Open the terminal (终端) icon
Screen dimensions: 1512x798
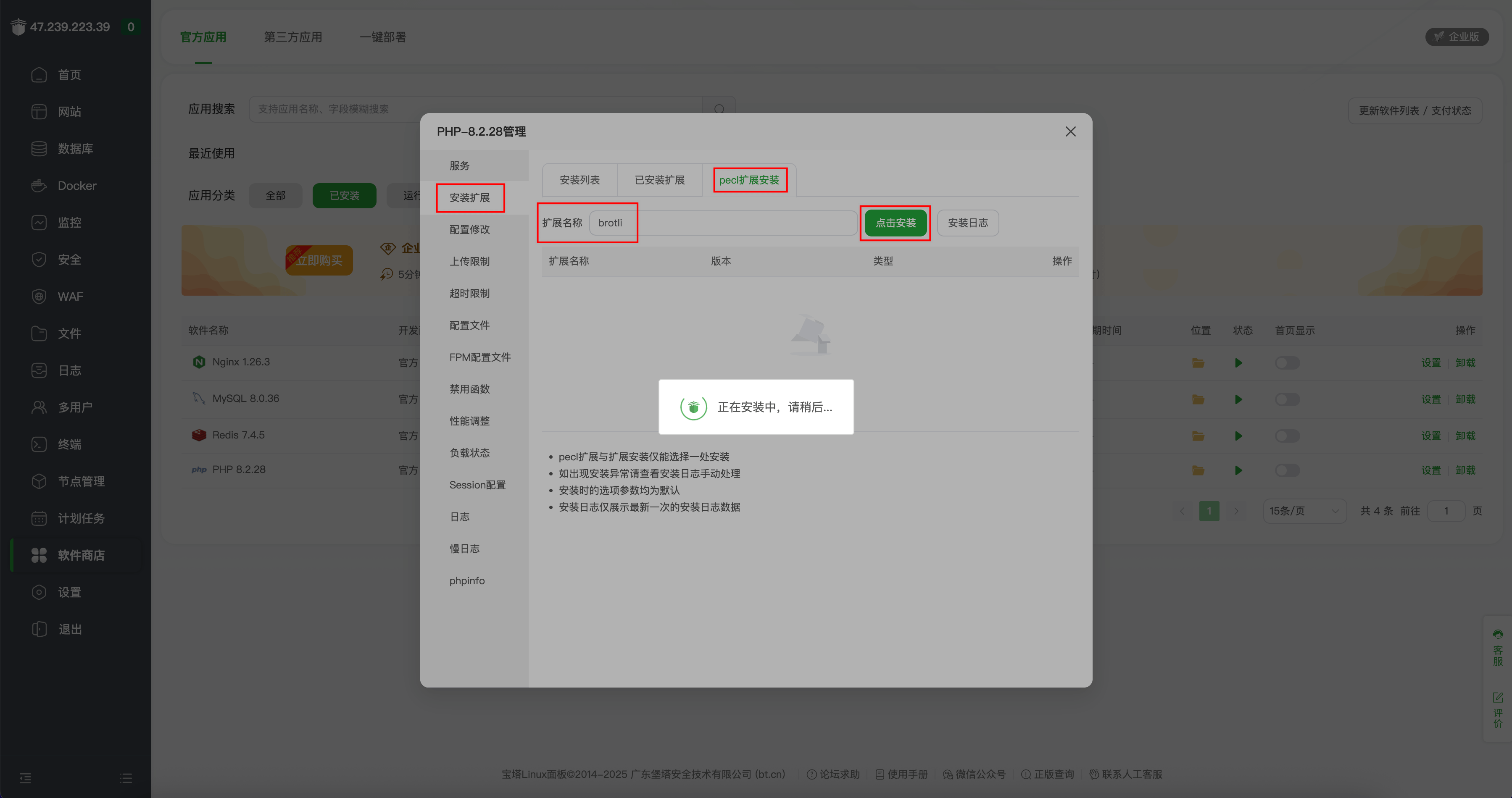[39, 444]
